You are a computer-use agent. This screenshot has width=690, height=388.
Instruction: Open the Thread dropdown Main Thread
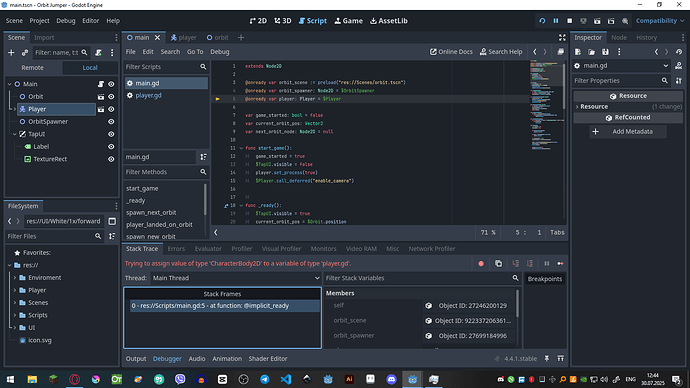click(x=236, y=278)
